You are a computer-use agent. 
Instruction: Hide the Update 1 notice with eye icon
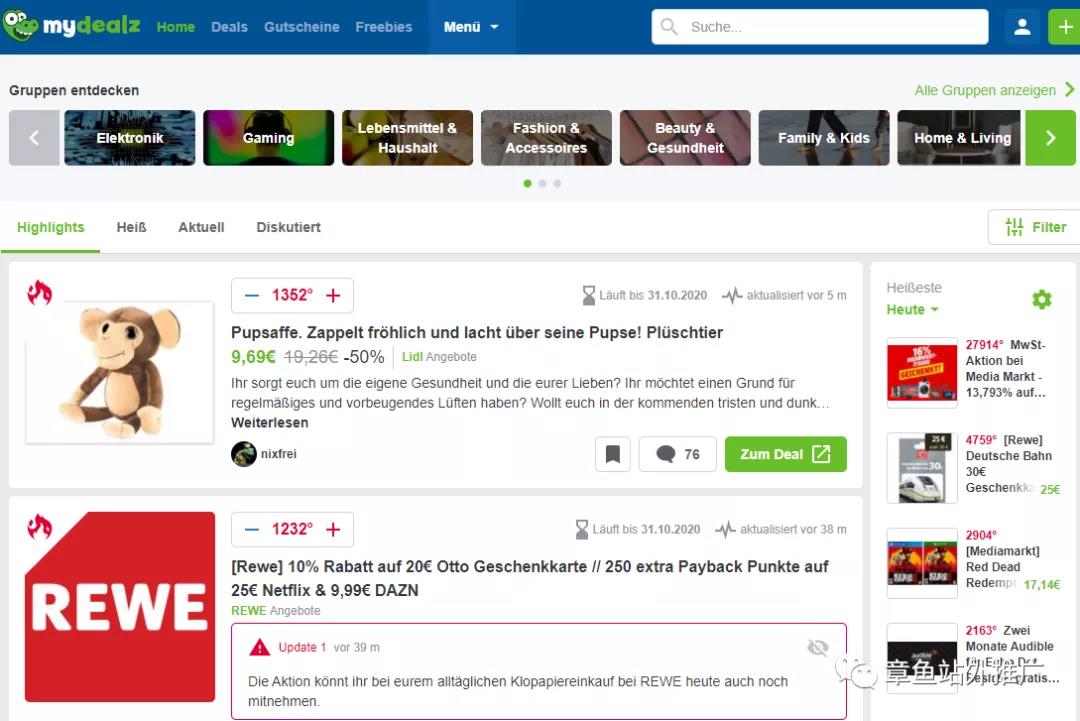point(818,648)
